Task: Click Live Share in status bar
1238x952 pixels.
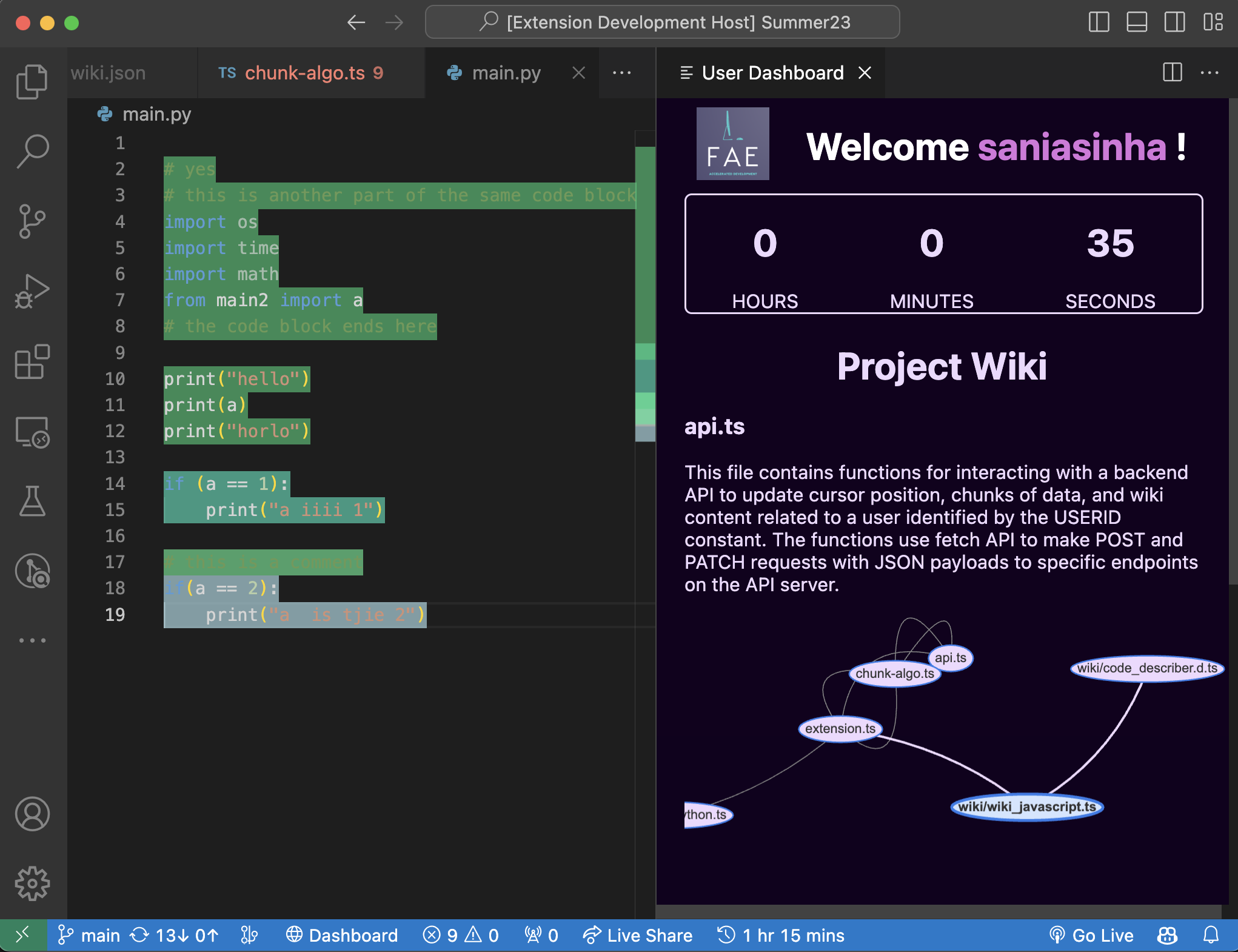Action: [x=638, y=936]
